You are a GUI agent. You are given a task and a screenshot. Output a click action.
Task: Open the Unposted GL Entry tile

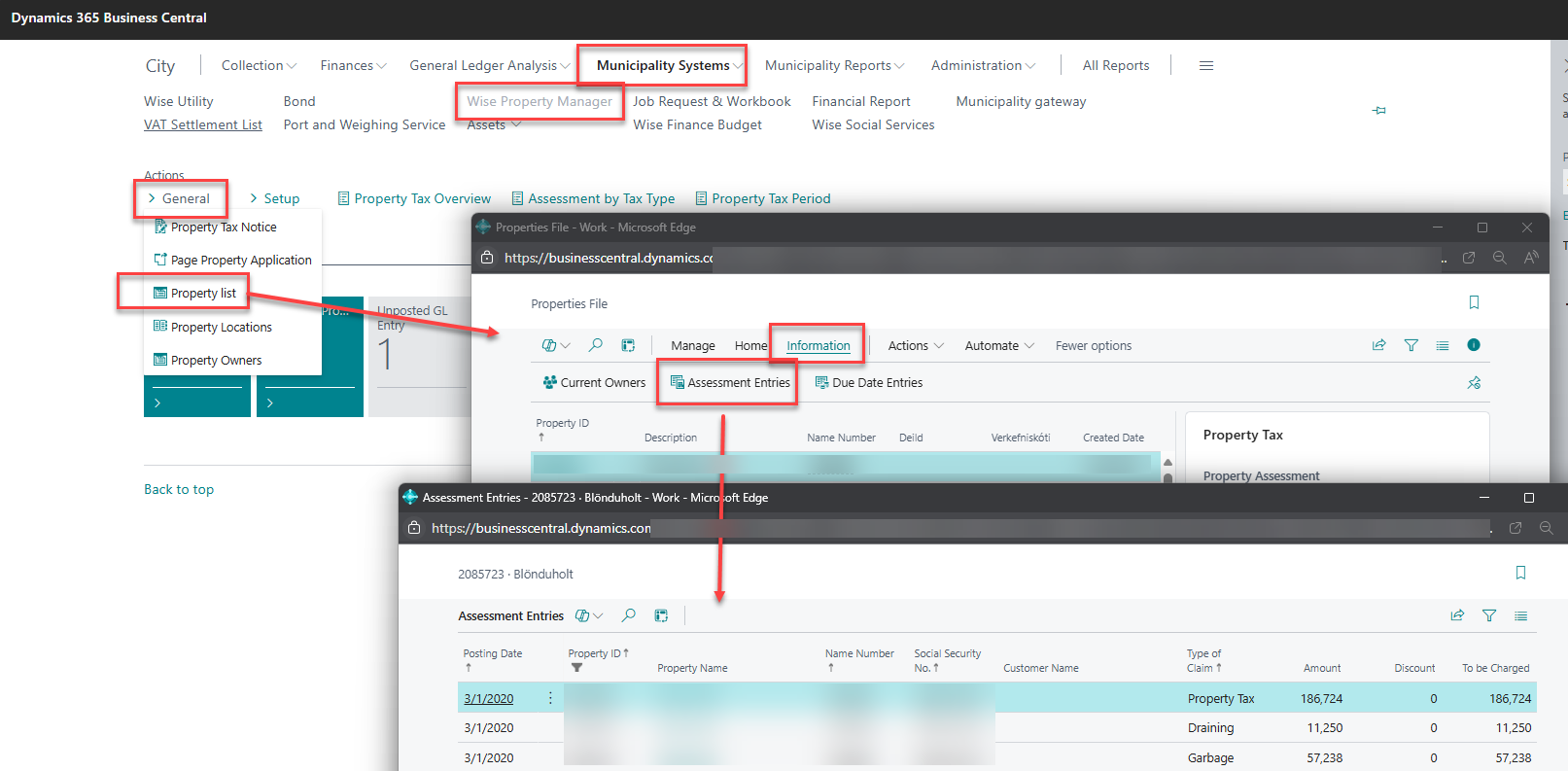(x=419, y=357)
